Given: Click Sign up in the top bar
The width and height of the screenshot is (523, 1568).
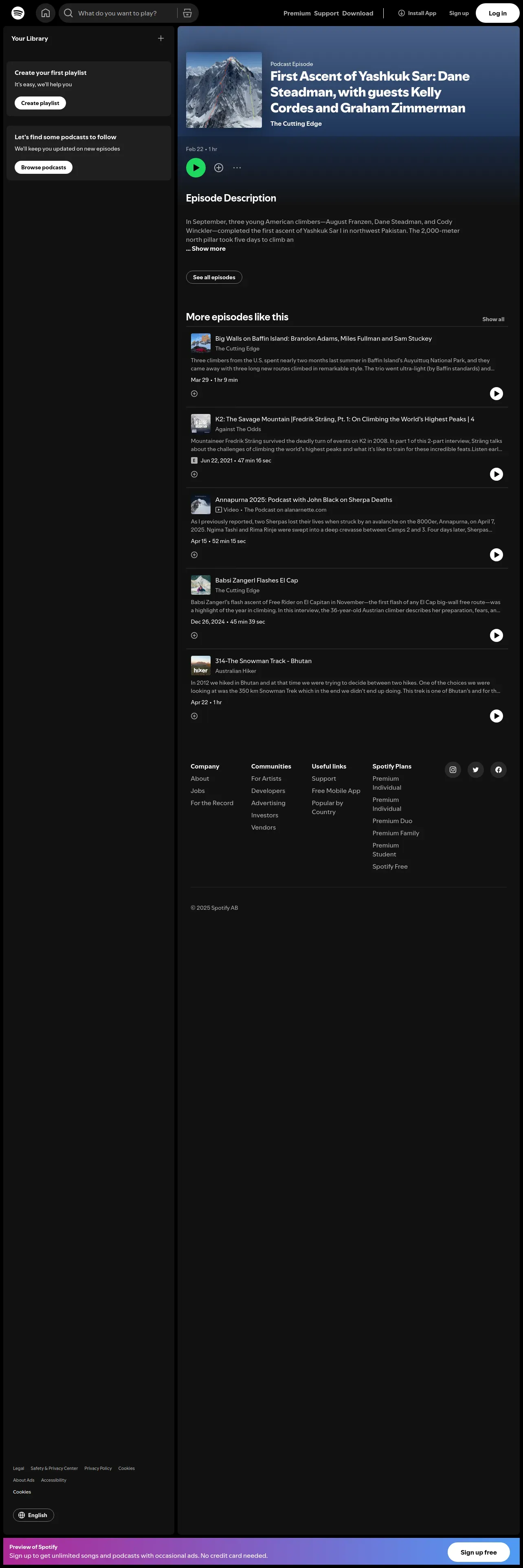Looking at the screenshot, I should click(x=459, y=13).
